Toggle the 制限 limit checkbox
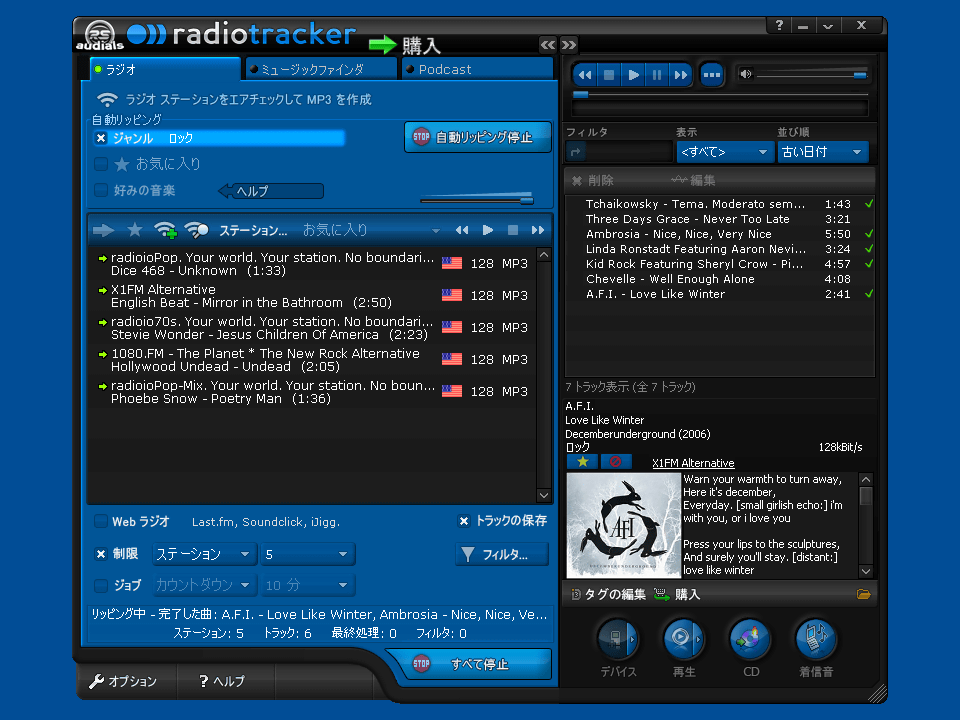This screenshot has height=720, width=960. coord(101,554)
